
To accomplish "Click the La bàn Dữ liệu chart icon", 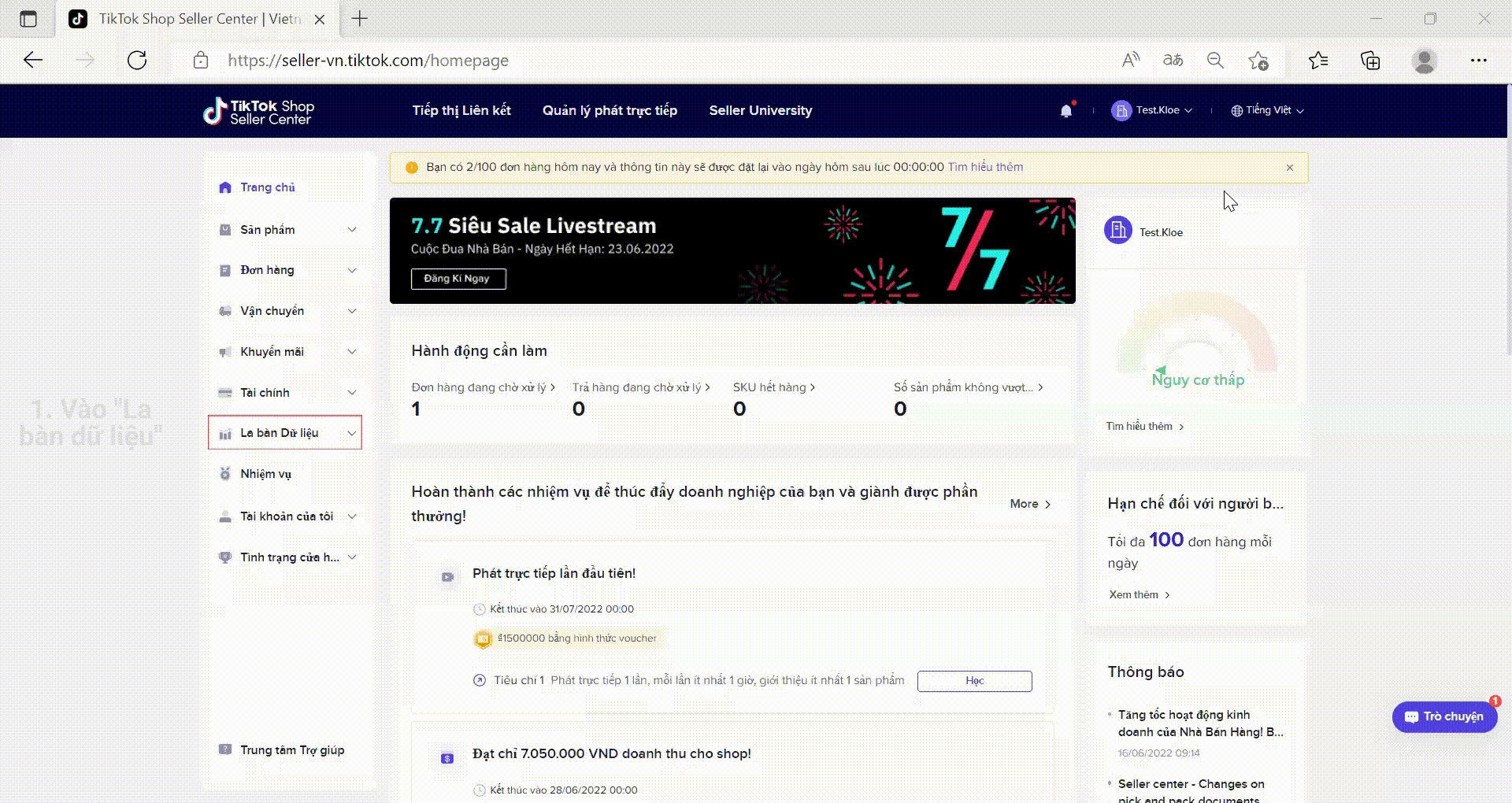I will (225, 434).
